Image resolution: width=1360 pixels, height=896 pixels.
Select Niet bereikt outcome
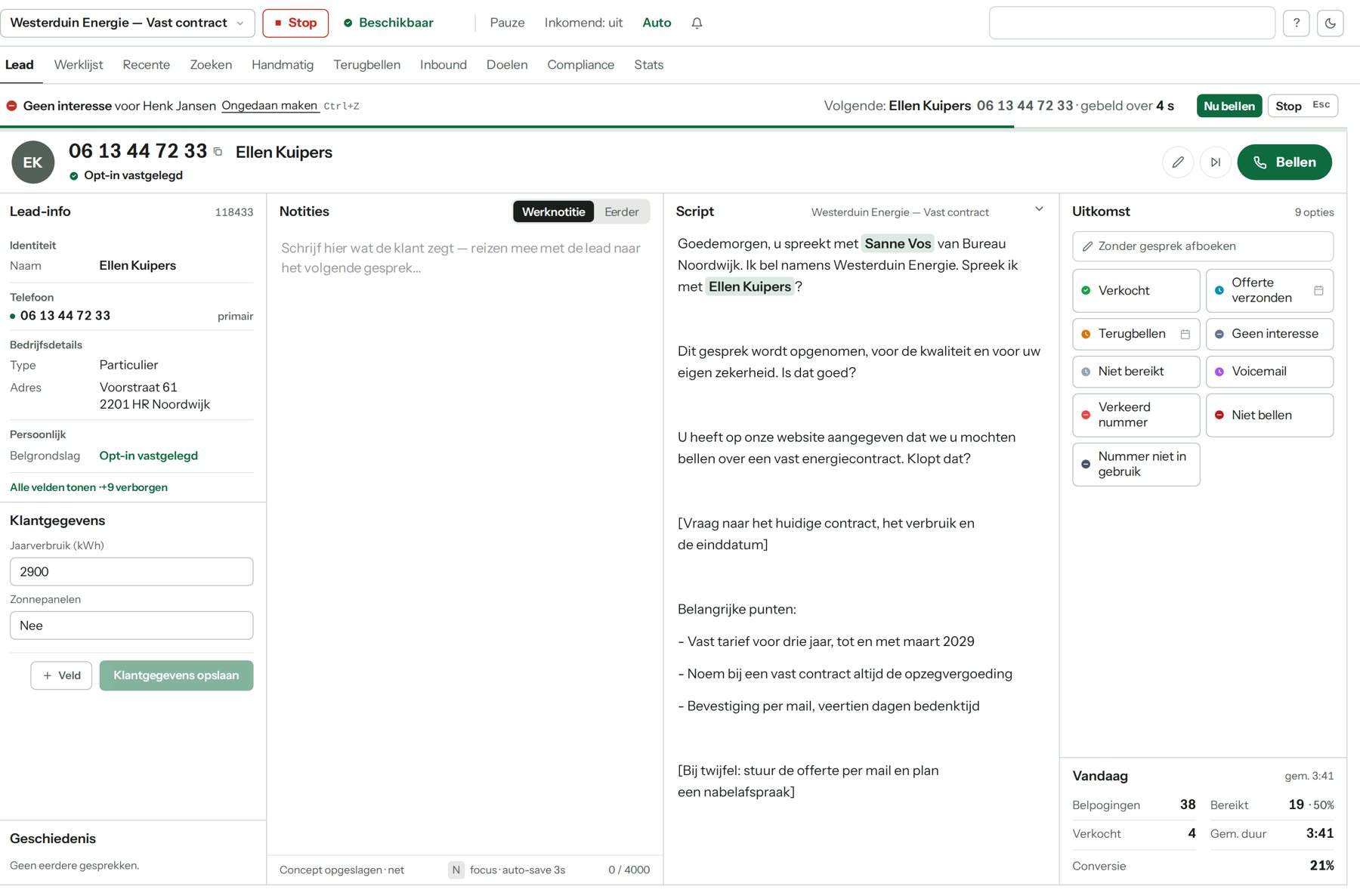point(1136,372)
